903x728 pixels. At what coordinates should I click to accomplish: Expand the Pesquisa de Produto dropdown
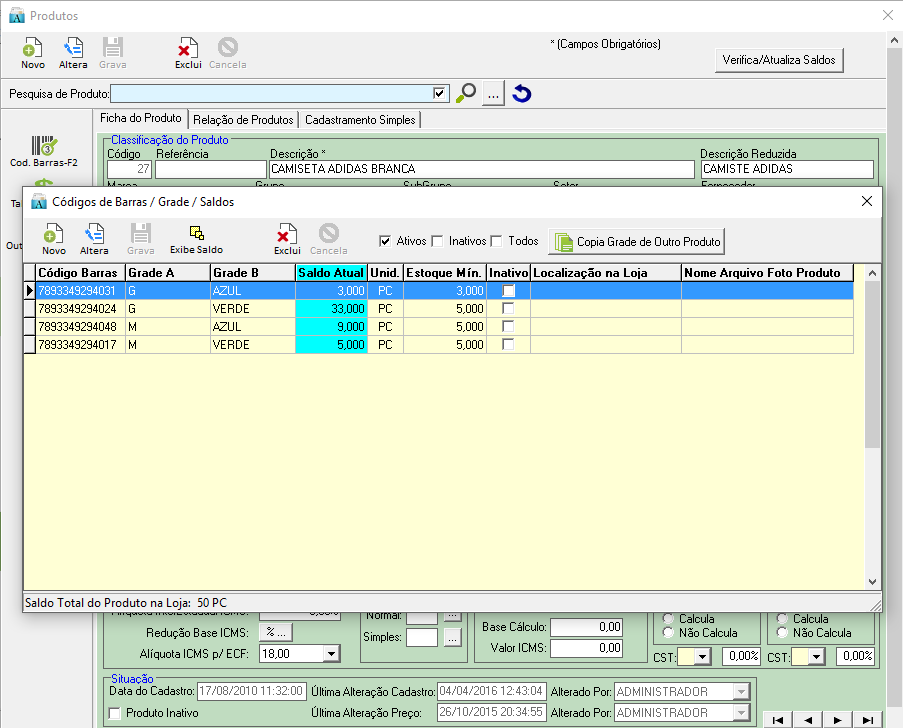point(440,93)
